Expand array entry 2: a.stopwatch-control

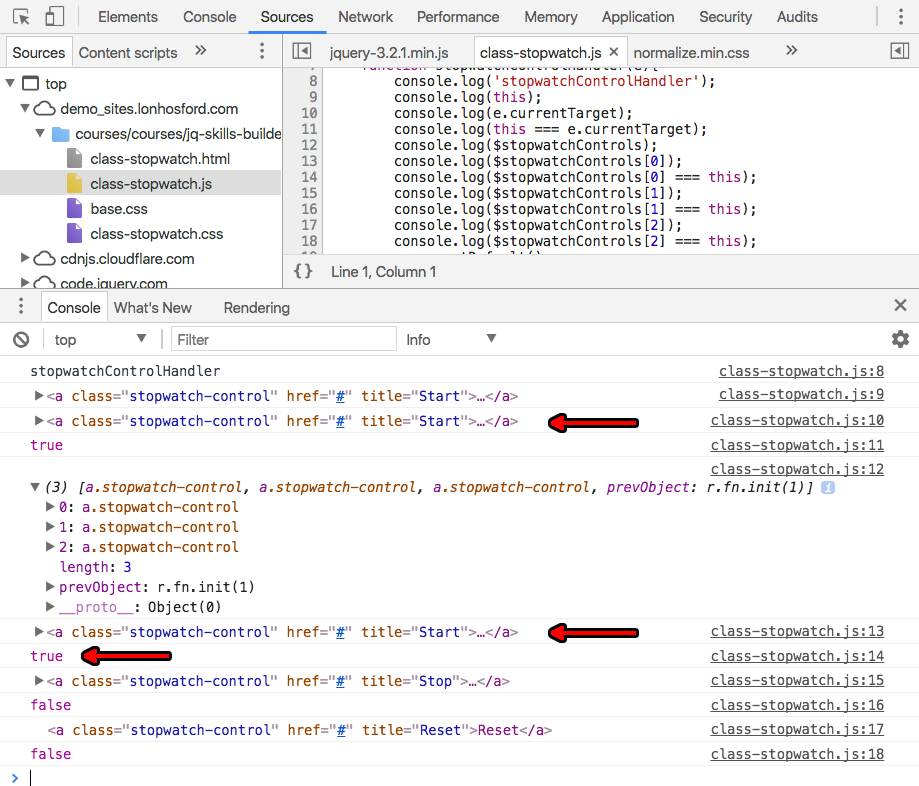(x=50, y=547)
